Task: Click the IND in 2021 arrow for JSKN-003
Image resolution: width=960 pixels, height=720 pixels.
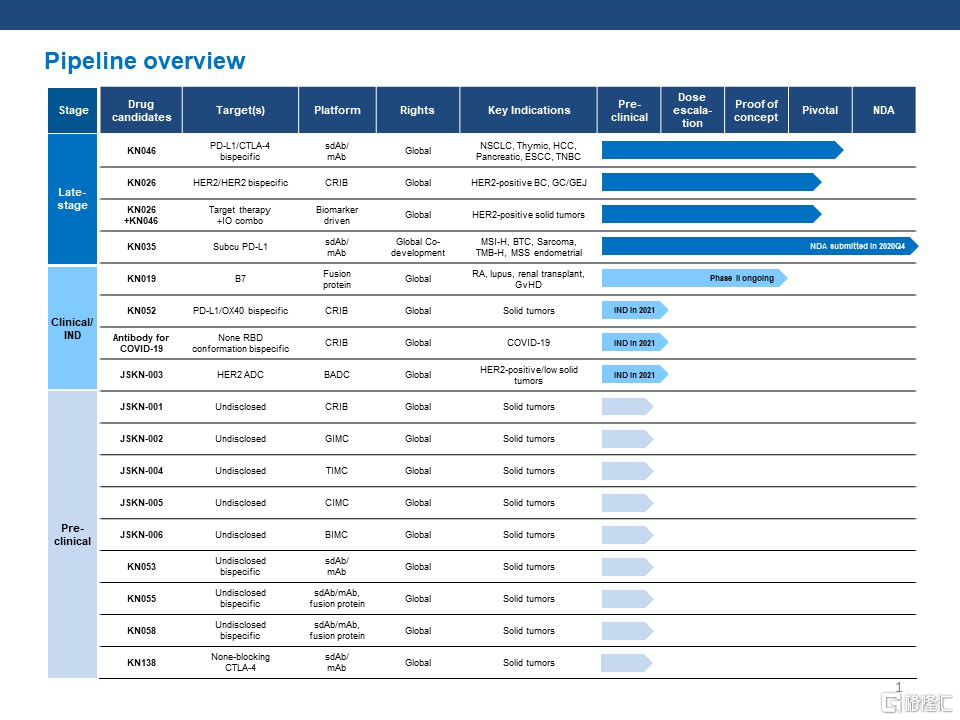Action: pos(634,375)
